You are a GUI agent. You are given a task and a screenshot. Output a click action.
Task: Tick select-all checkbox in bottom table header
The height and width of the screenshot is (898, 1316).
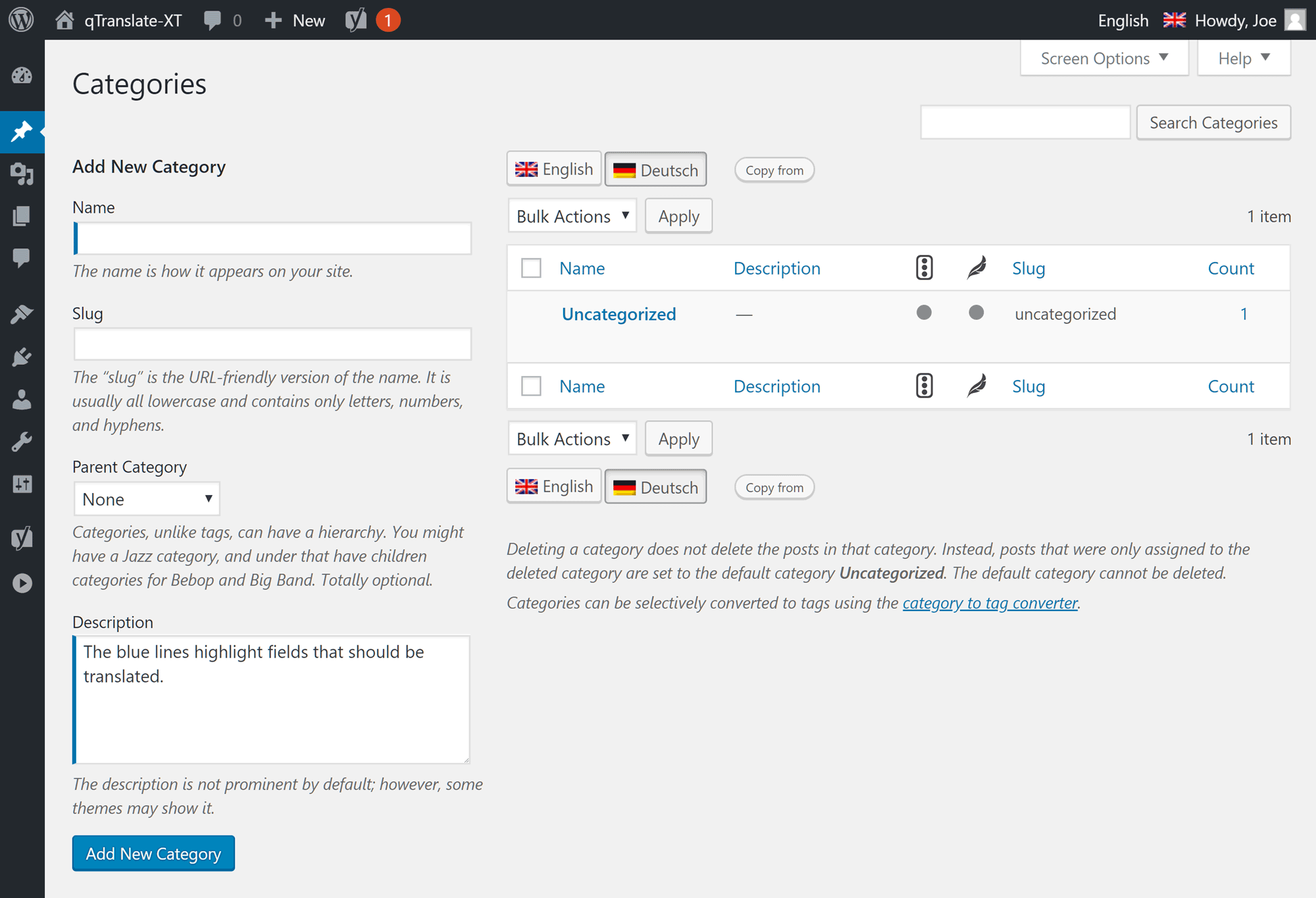531,386
